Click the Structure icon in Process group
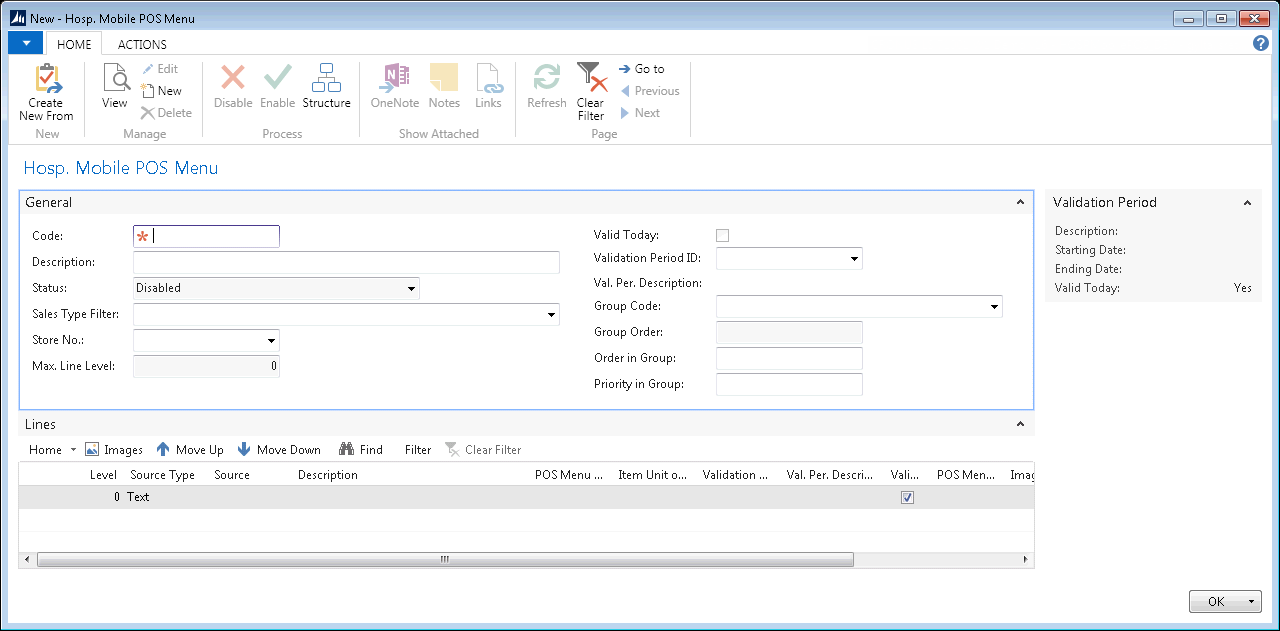Viewport: 1280px width, 631px height. 326,78
